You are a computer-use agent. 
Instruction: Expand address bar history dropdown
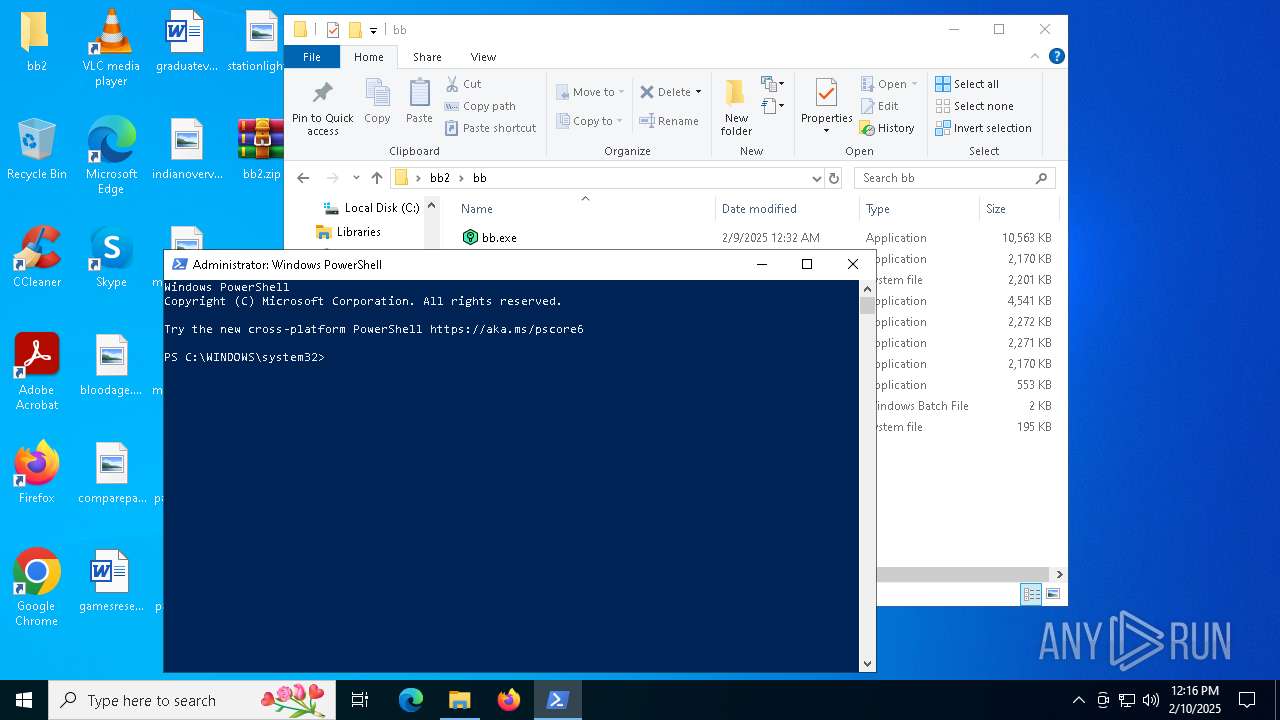pos(817,178)
